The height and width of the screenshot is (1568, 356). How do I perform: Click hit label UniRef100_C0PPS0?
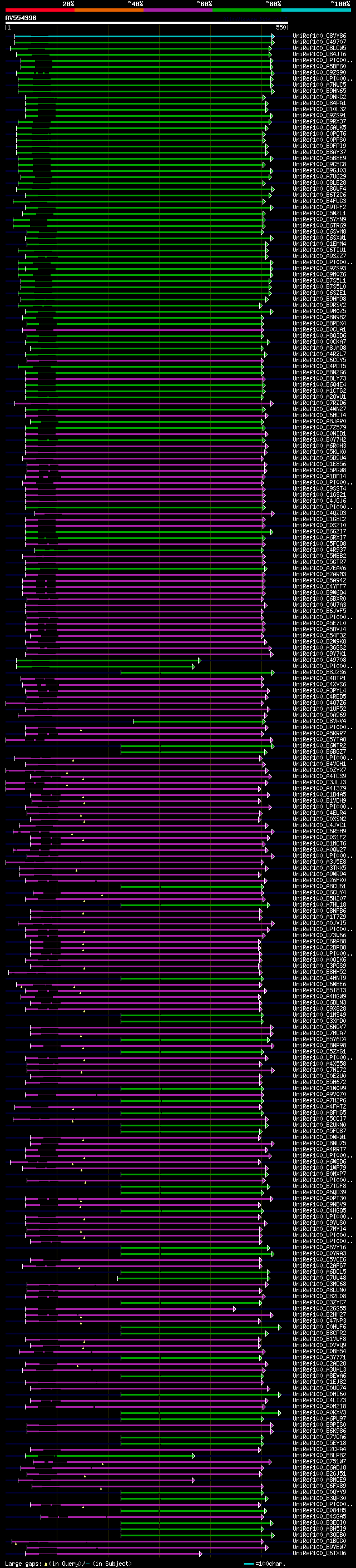point(319,140)
